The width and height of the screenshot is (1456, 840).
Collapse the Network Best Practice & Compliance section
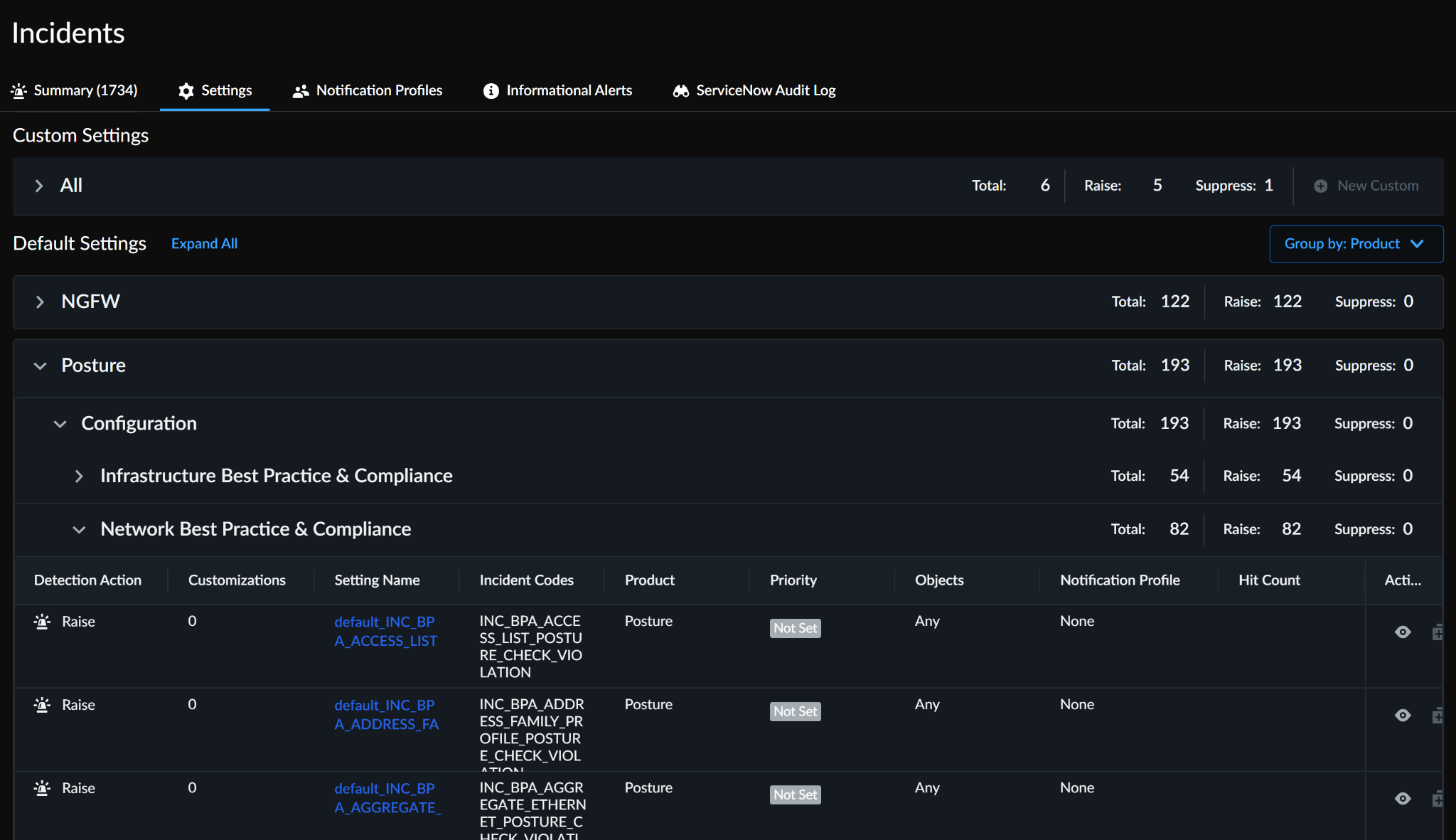79,530
